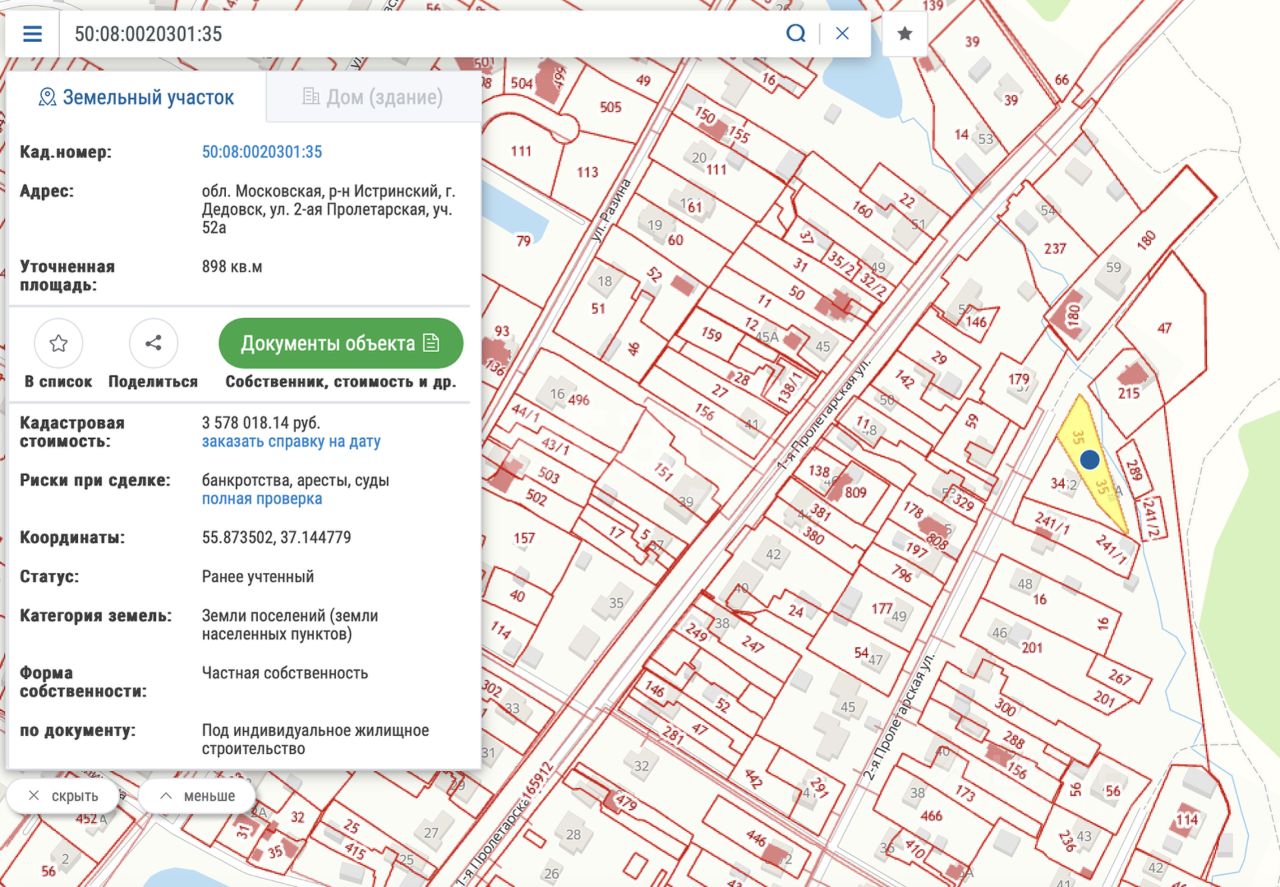This screenshot has width=1280, height=887.
Task: Click the star favorites button
Action: (905, 34)
